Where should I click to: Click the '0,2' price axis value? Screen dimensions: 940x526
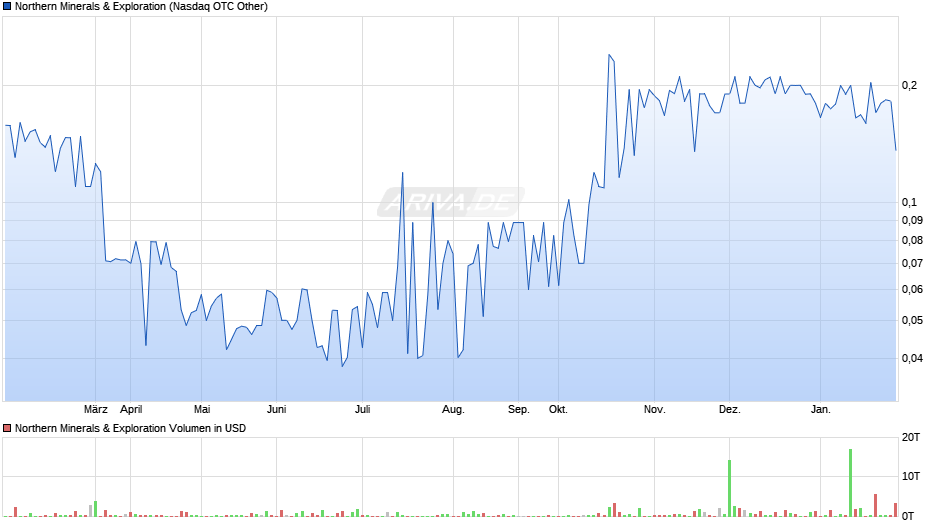(909, 85)
